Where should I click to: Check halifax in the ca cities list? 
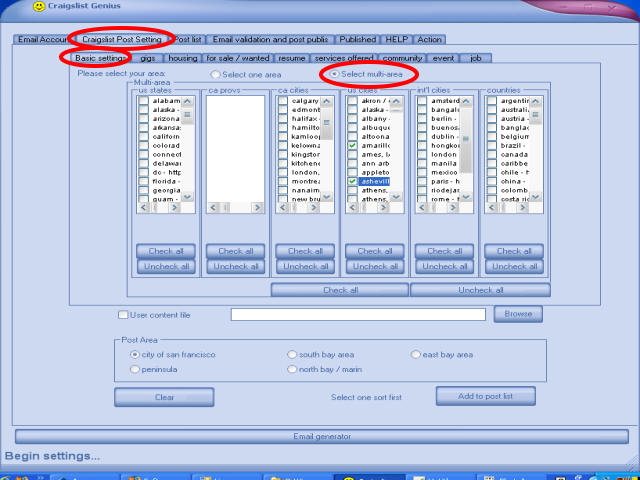283,119
